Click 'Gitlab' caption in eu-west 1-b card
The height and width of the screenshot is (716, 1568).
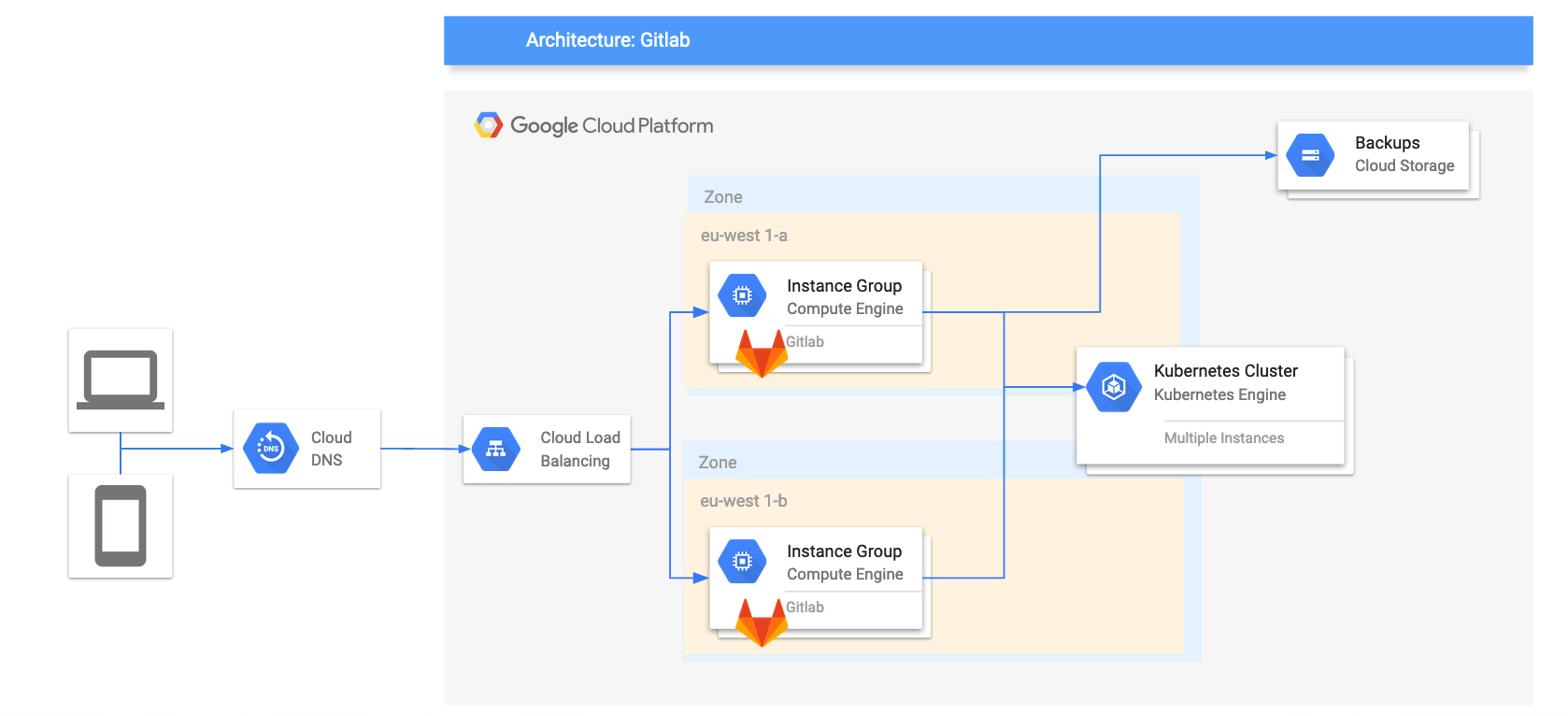pyautogui.click(x=805, y=607)
